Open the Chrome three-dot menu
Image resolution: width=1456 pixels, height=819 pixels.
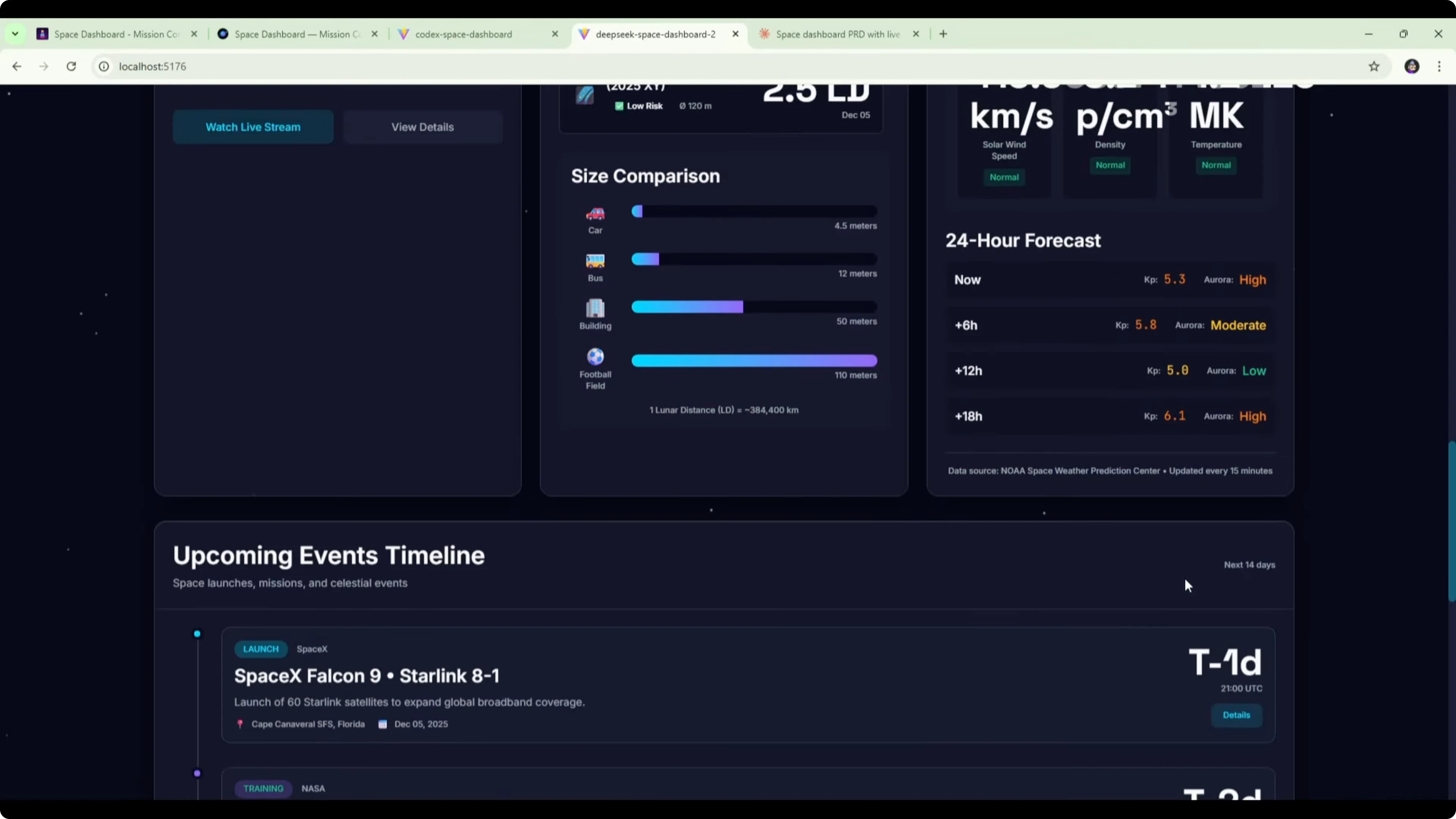(x=1439, y=67)
